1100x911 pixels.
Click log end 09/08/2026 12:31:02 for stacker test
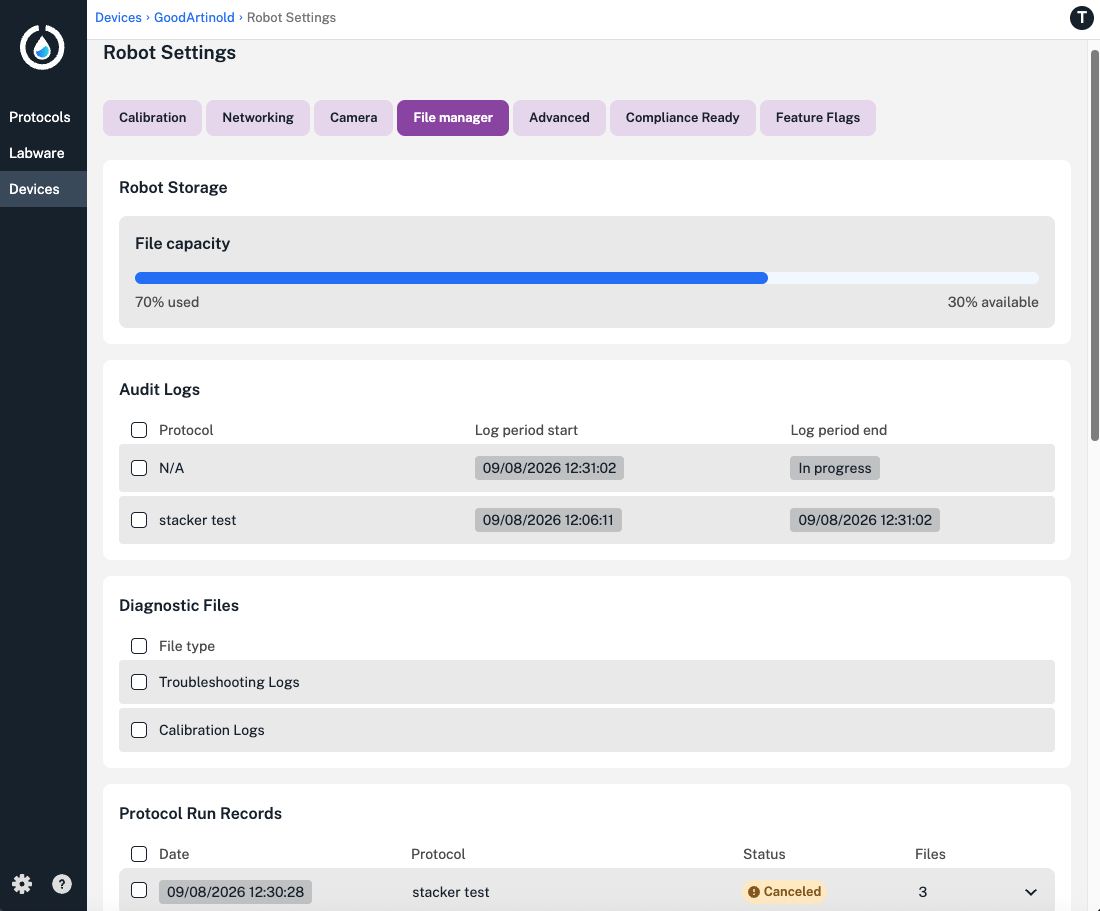click(865, 520)
